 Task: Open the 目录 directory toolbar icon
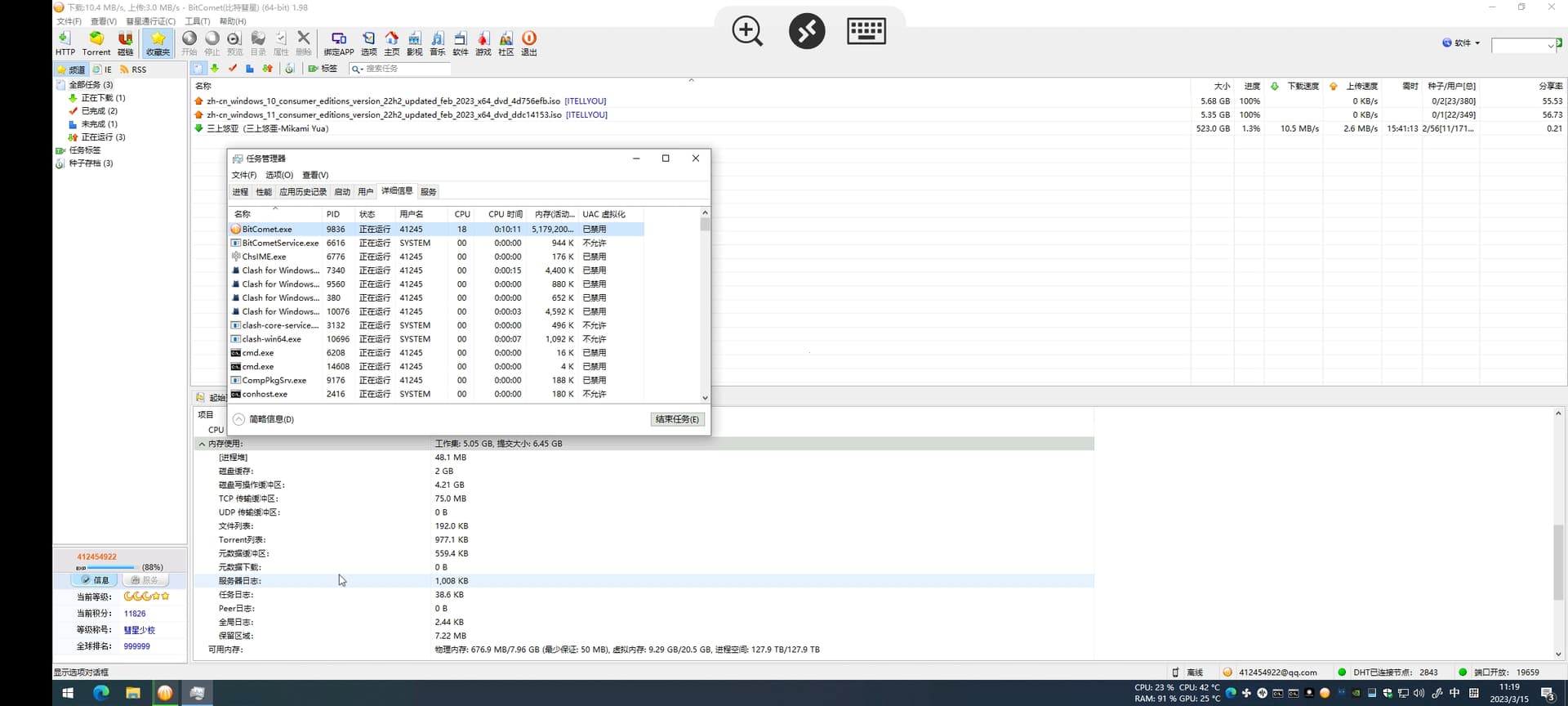[x=258, y=43]
